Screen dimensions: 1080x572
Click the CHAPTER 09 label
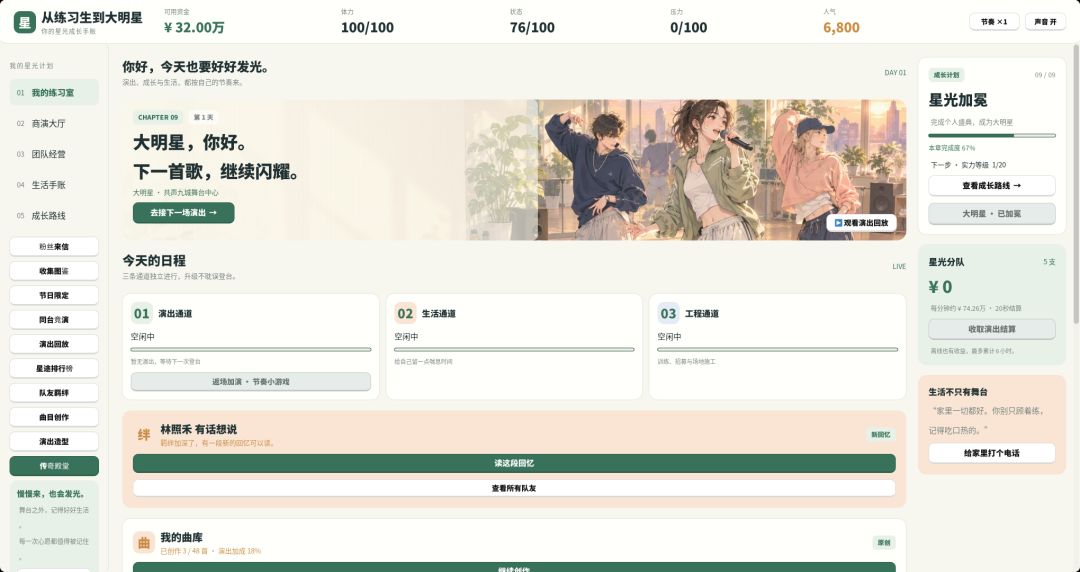[x=158, y=117]
